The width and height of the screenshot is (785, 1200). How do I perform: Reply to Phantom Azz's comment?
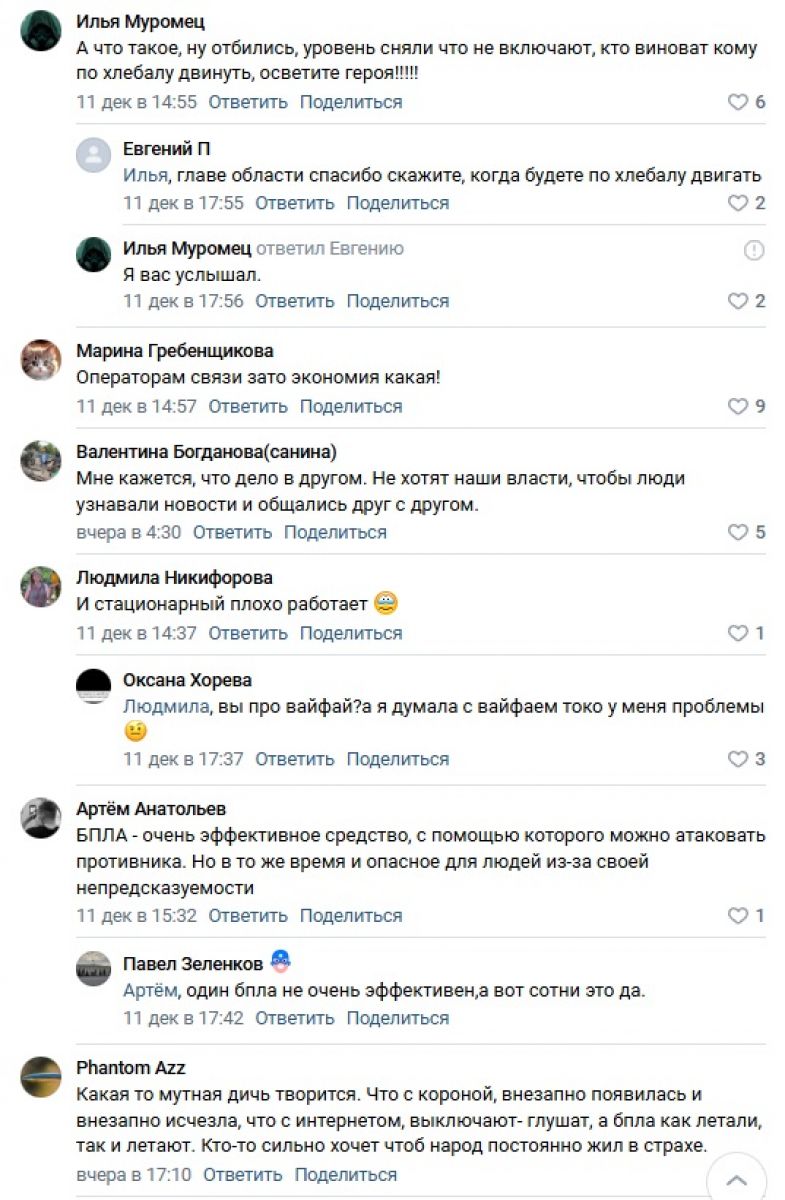[243, 1175]
